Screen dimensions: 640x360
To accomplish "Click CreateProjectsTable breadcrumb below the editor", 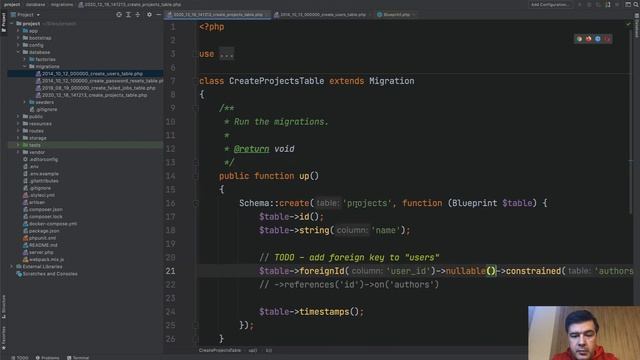I will [x=220, y=350].
